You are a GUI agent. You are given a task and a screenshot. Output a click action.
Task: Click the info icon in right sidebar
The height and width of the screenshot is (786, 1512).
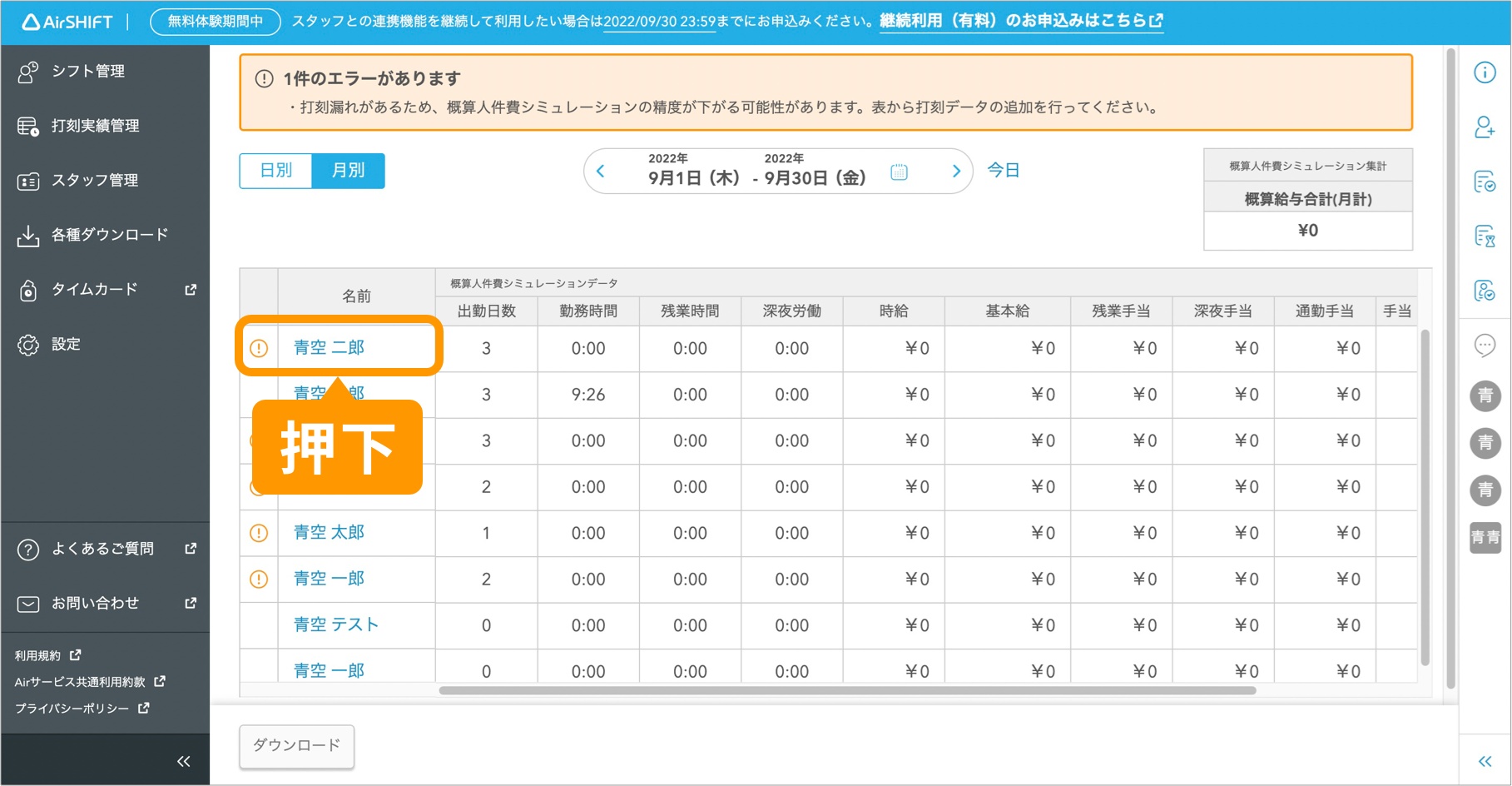[1485, 72]
